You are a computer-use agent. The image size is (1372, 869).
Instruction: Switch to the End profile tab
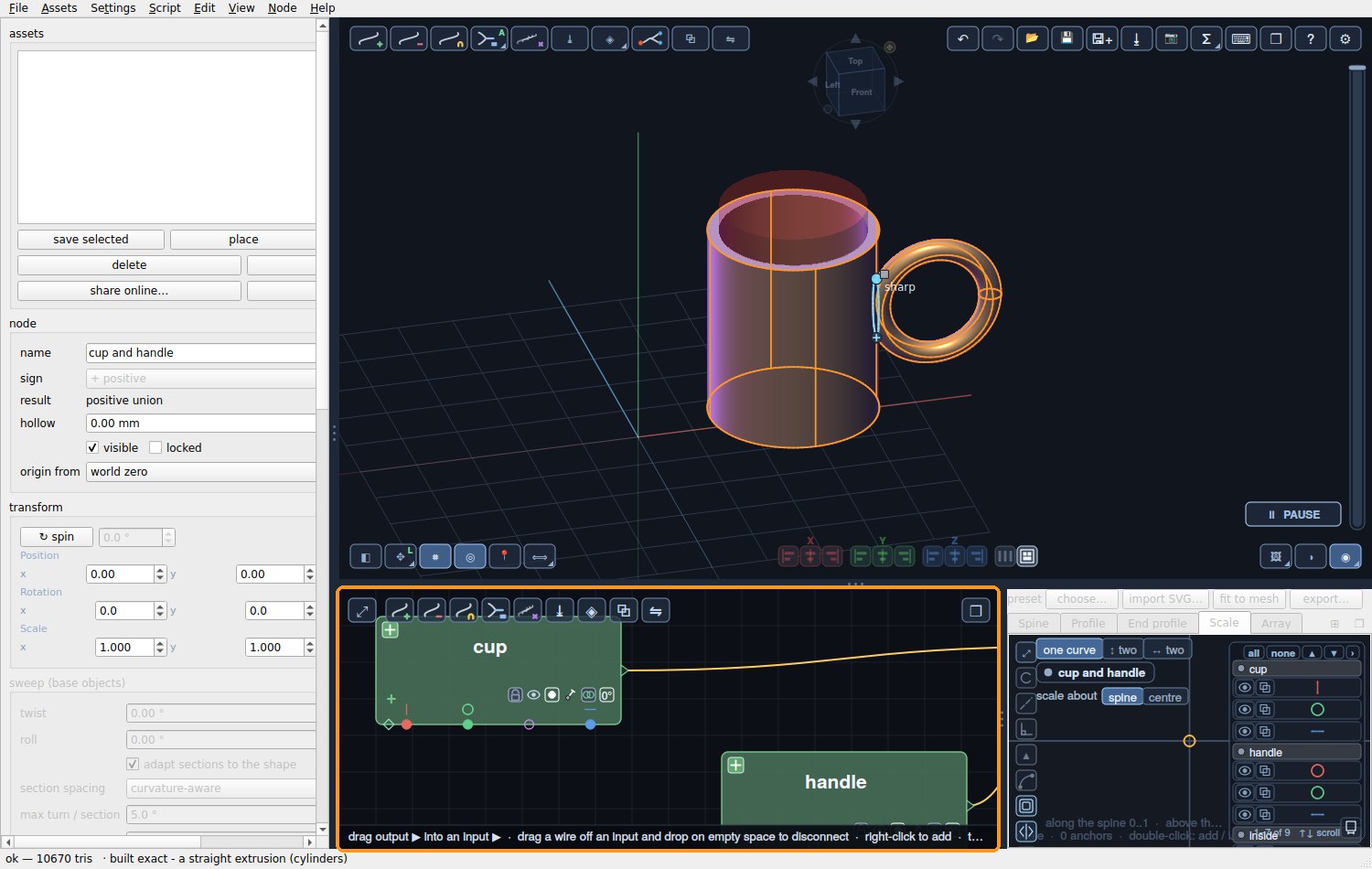coord(1157,624)
